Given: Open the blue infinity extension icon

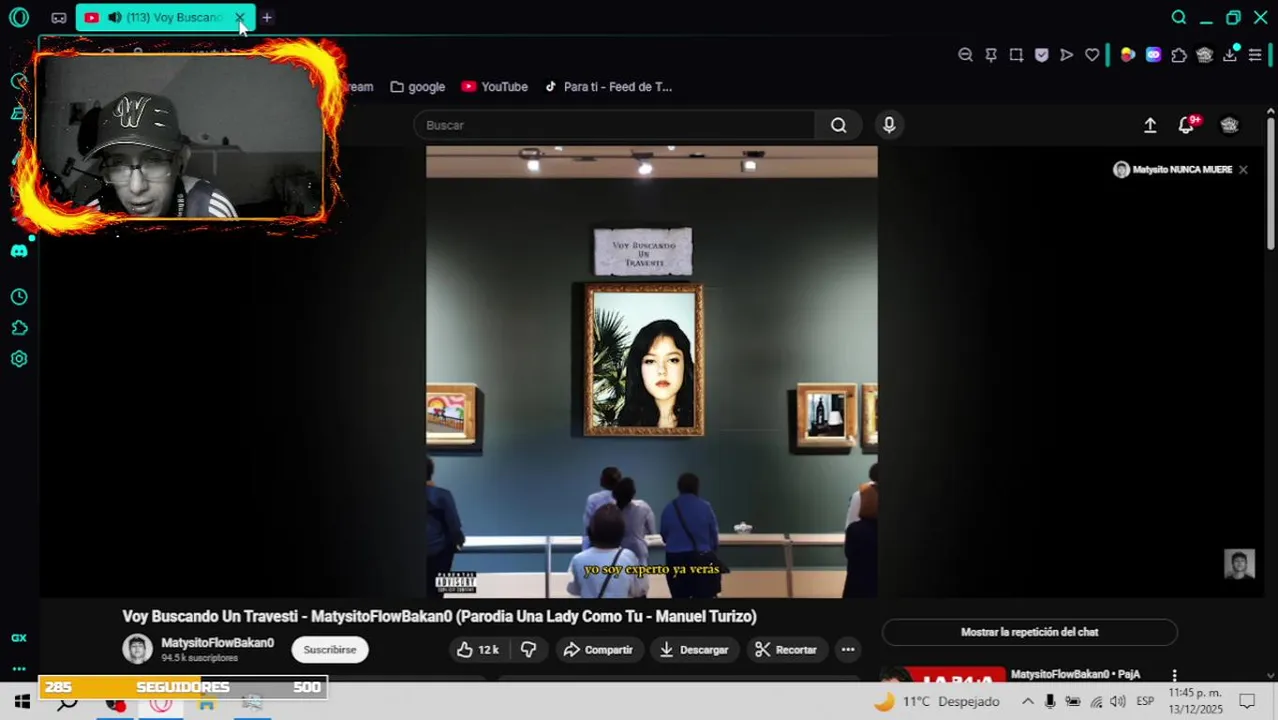Looking at the screenshot, I should tap(1153, 55).
